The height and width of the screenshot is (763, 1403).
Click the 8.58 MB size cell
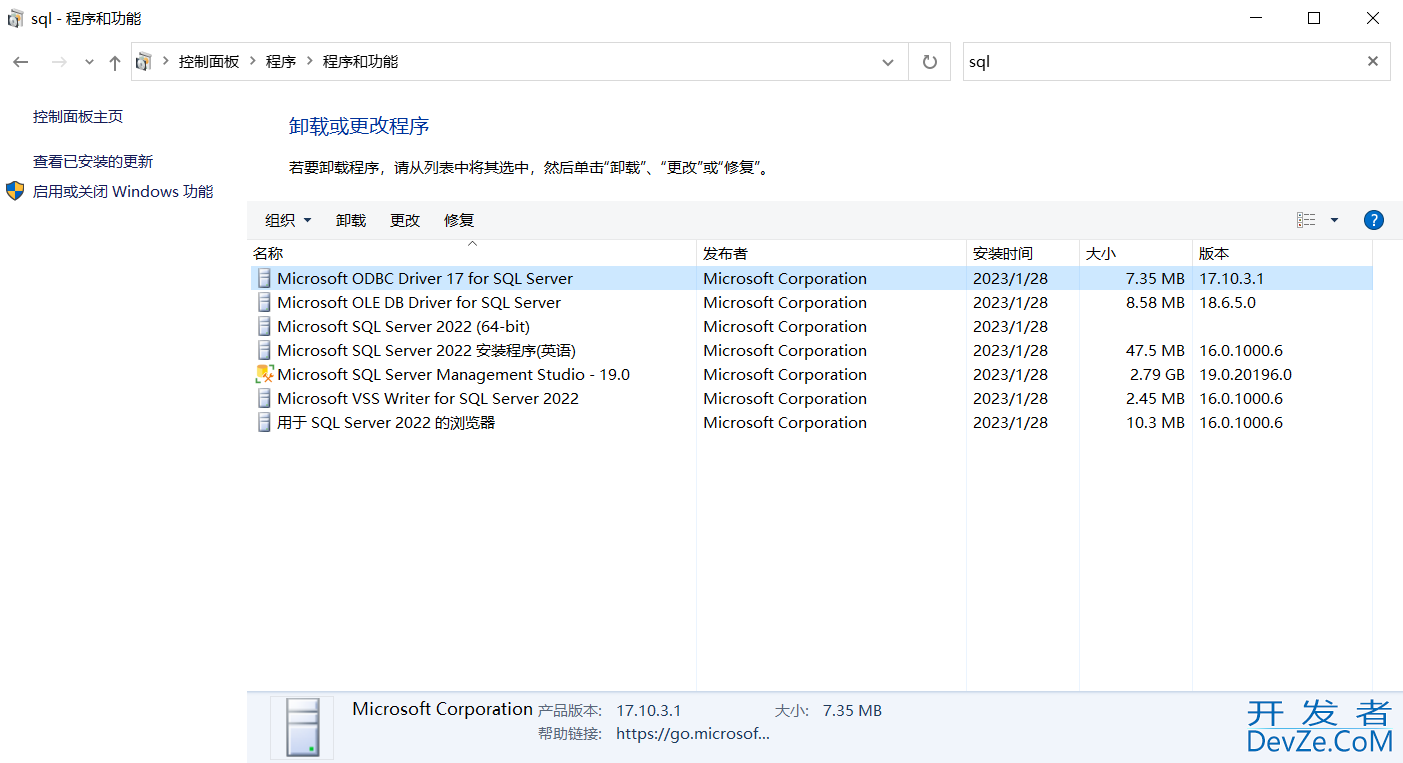[x=1155, y=303]
